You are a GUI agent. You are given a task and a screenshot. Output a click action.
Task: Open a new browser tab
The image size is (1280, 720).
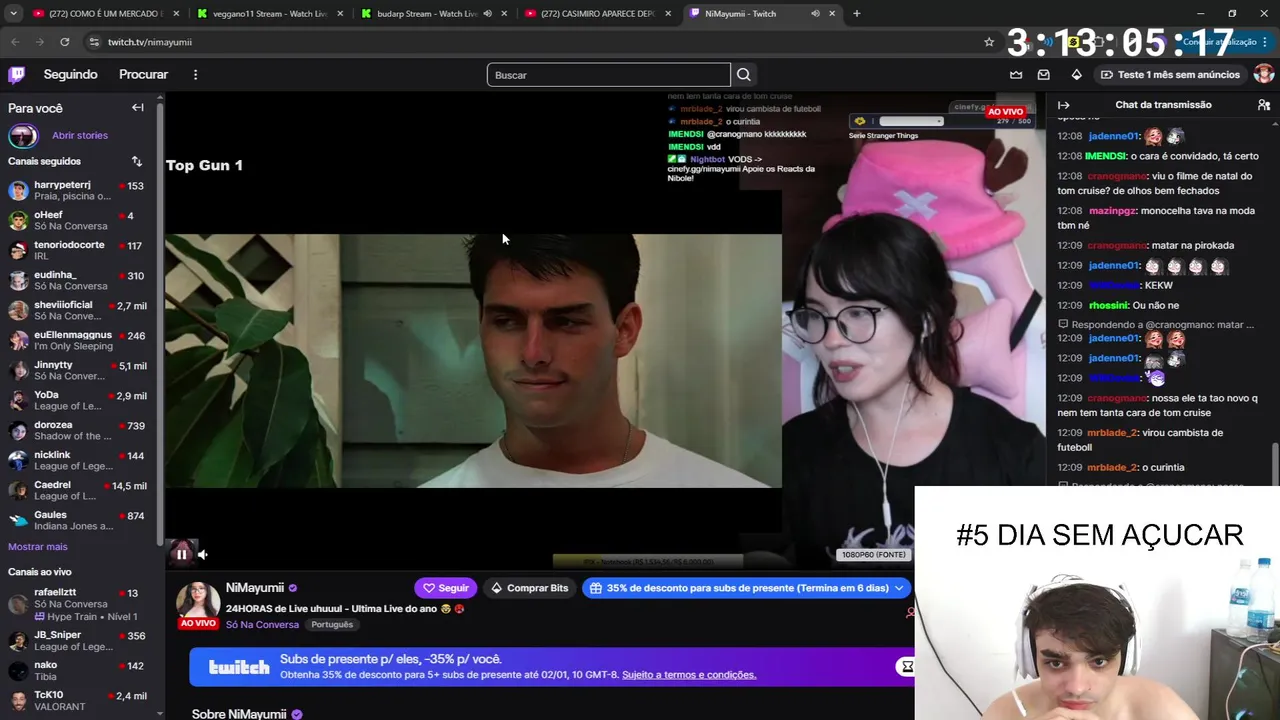(x=856, y=14)
